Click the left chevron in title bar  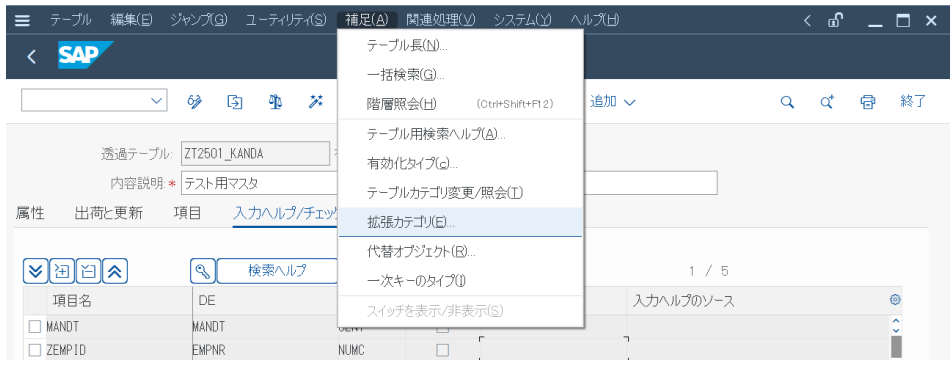[807, 20]
